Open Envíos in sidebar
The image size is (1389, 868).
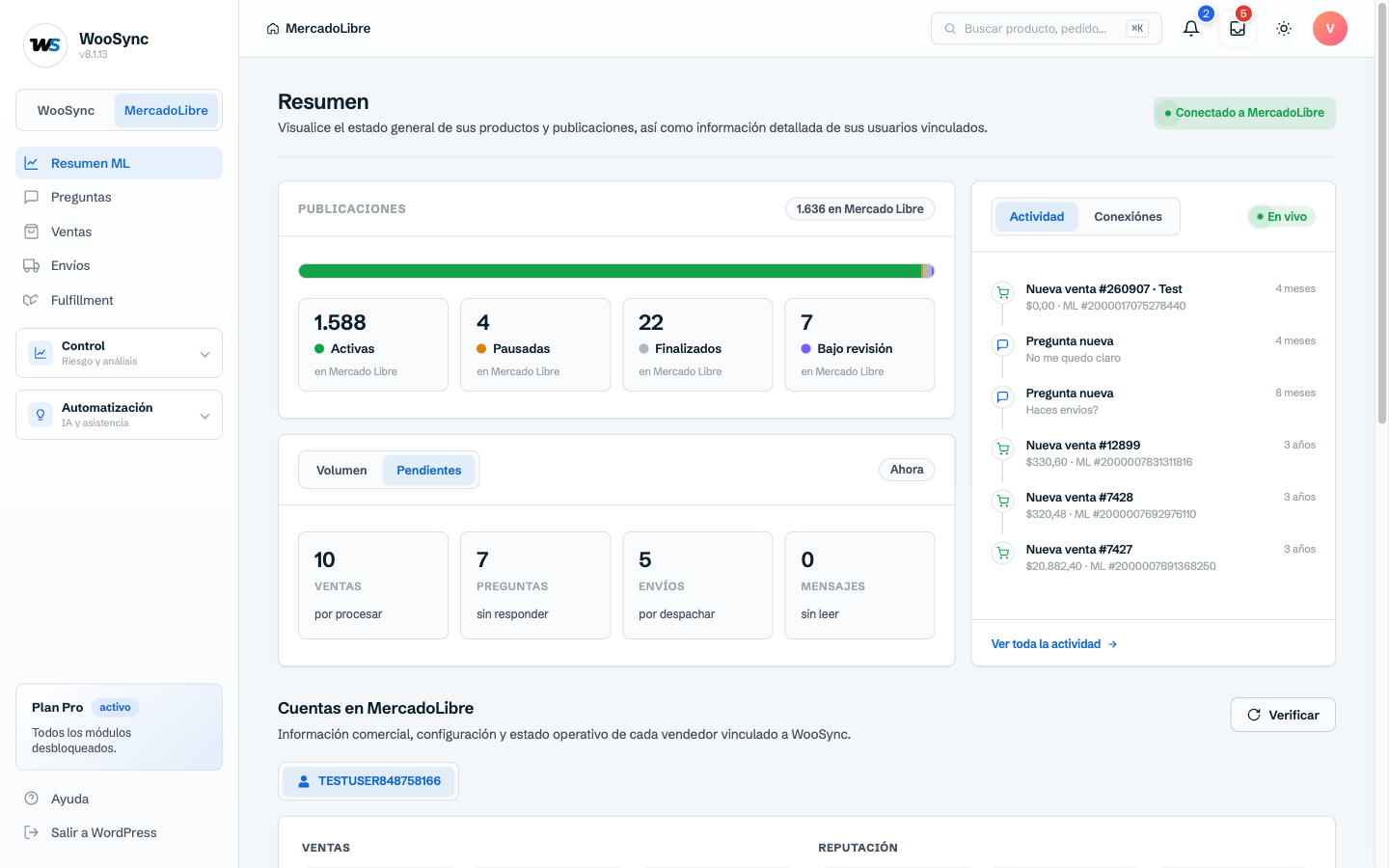119,265
